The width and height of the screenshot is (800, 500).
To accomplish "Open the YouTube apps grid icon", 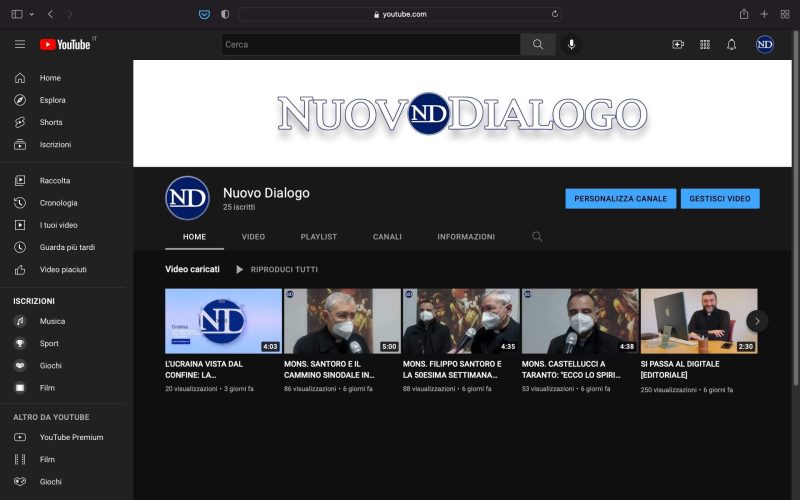I will [x=705, y=44].
